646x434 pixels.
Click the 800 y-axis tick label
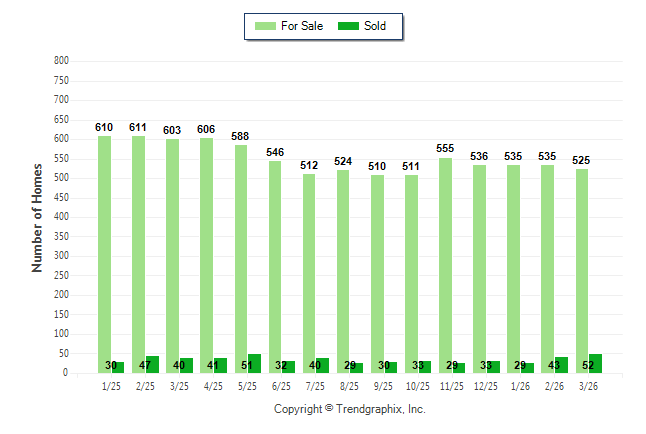[x=60, y=61]
